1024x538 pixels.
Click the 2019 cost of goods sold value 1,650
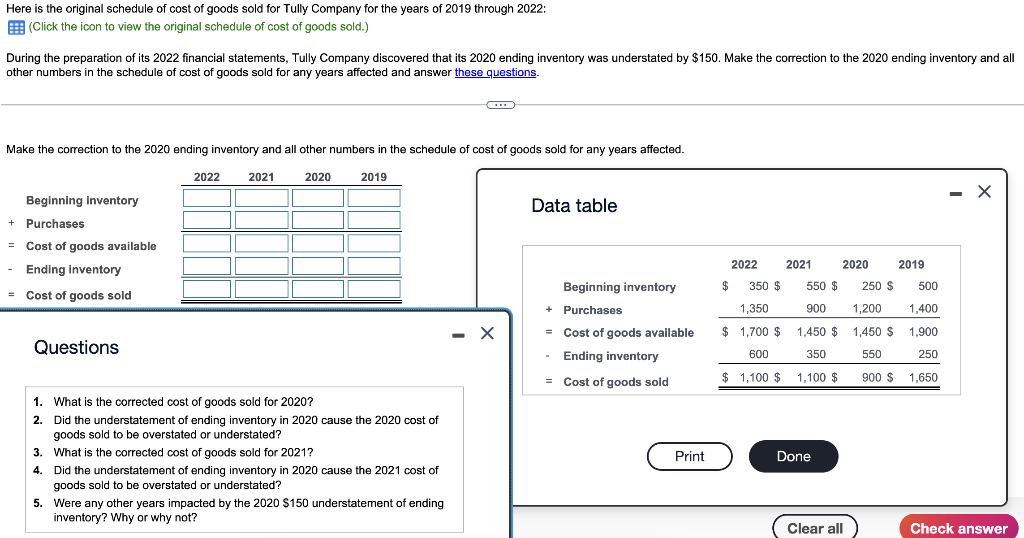(923, 377)
